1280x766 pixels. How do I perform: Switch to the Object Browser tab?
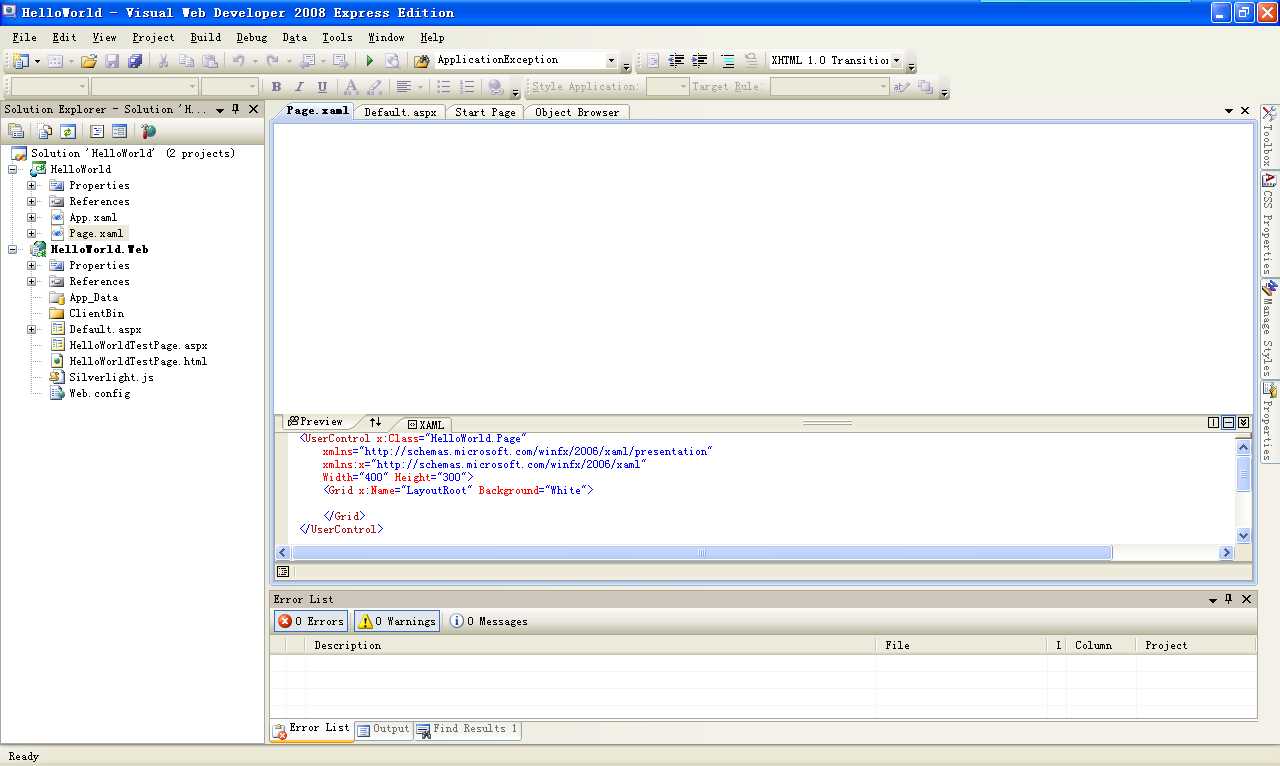(x=577, y=112)
